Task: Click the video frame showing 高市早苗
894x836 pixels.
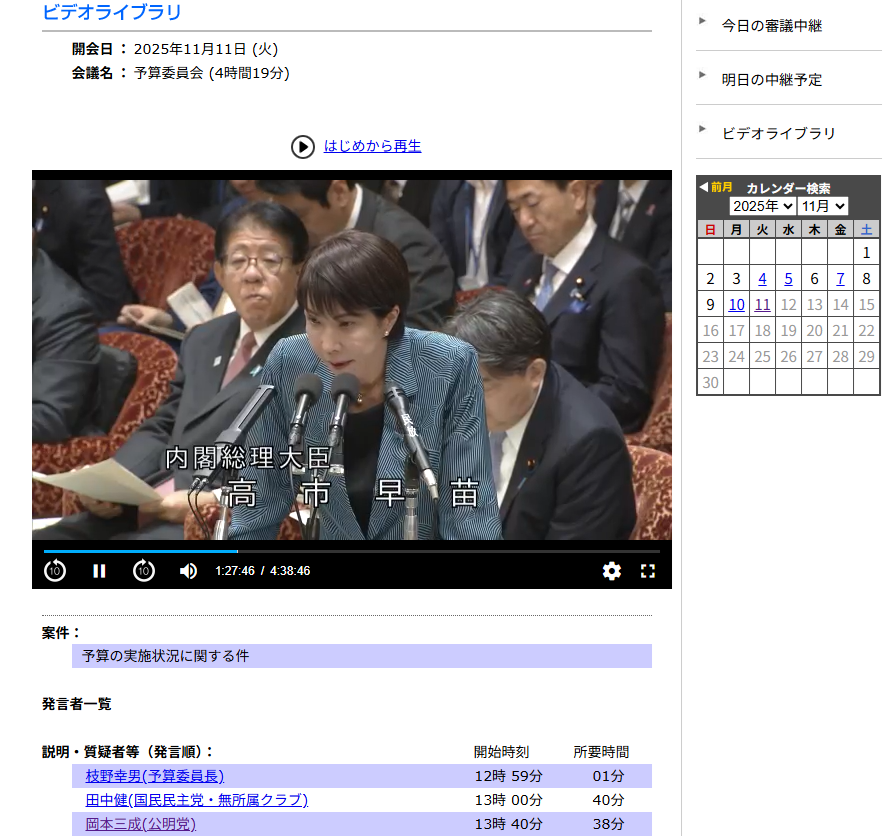Action: [x=352, y=360]
